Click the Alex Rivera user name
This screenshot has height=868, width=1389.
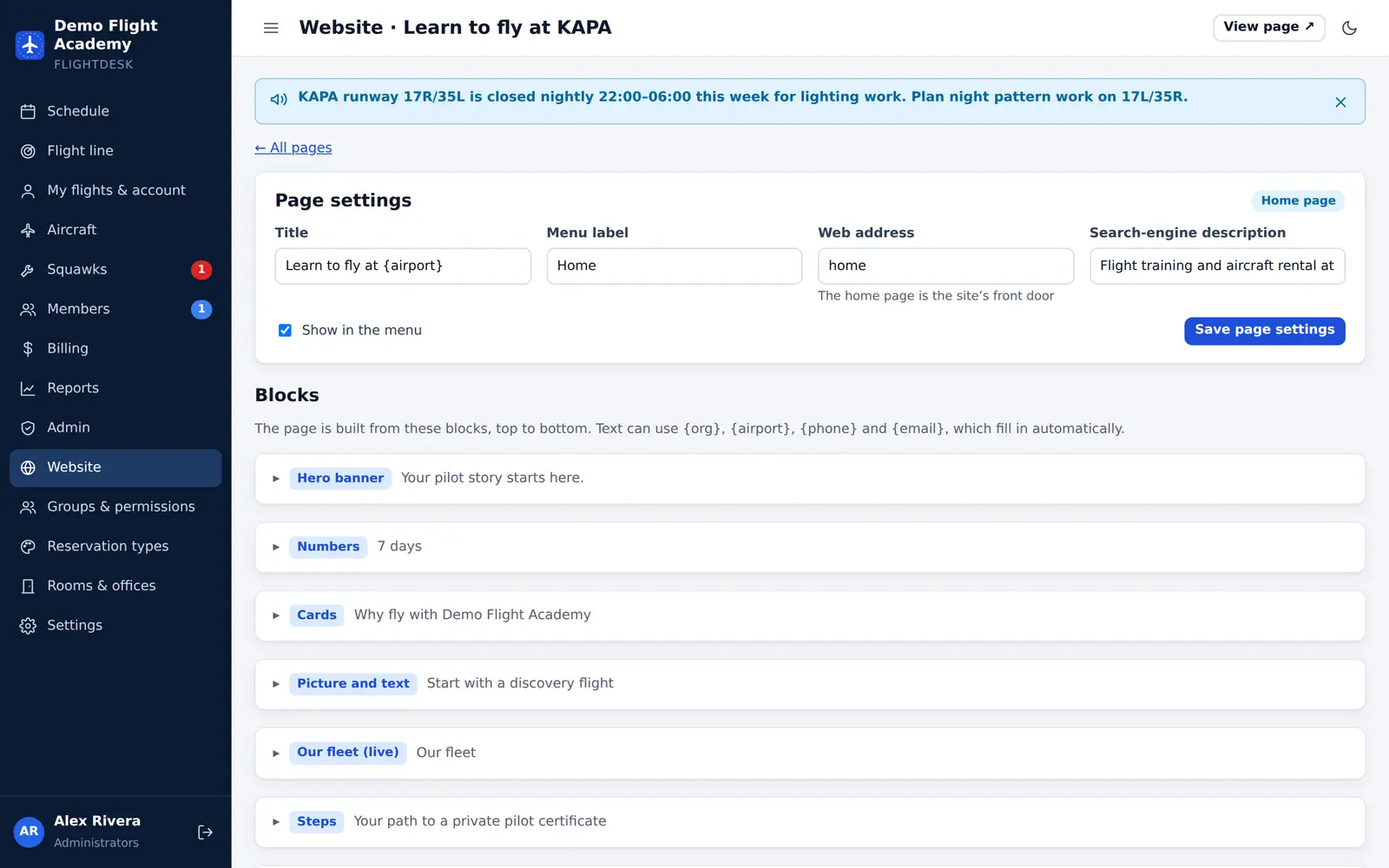click(97, 821)
